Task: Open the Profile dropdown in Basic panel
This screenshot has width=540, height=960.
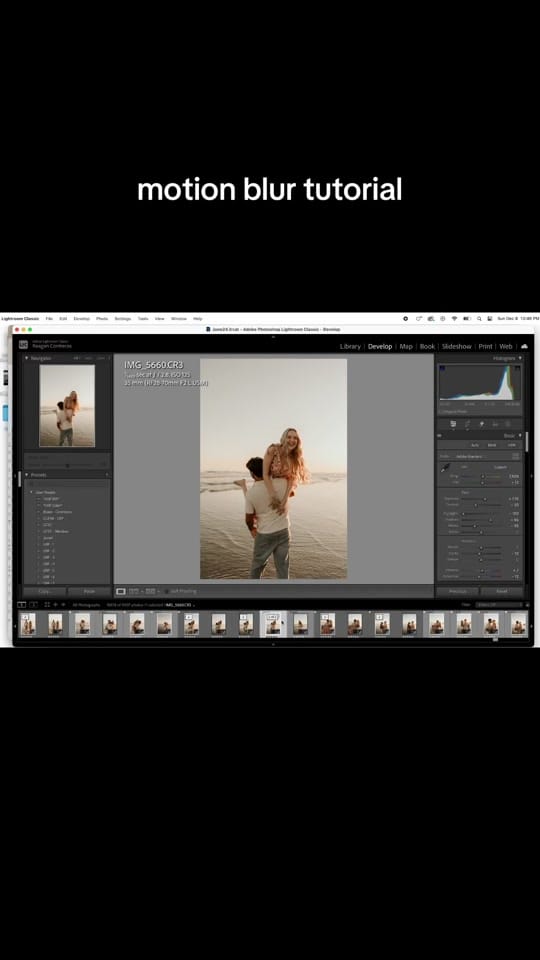Action: pos(471,456)
